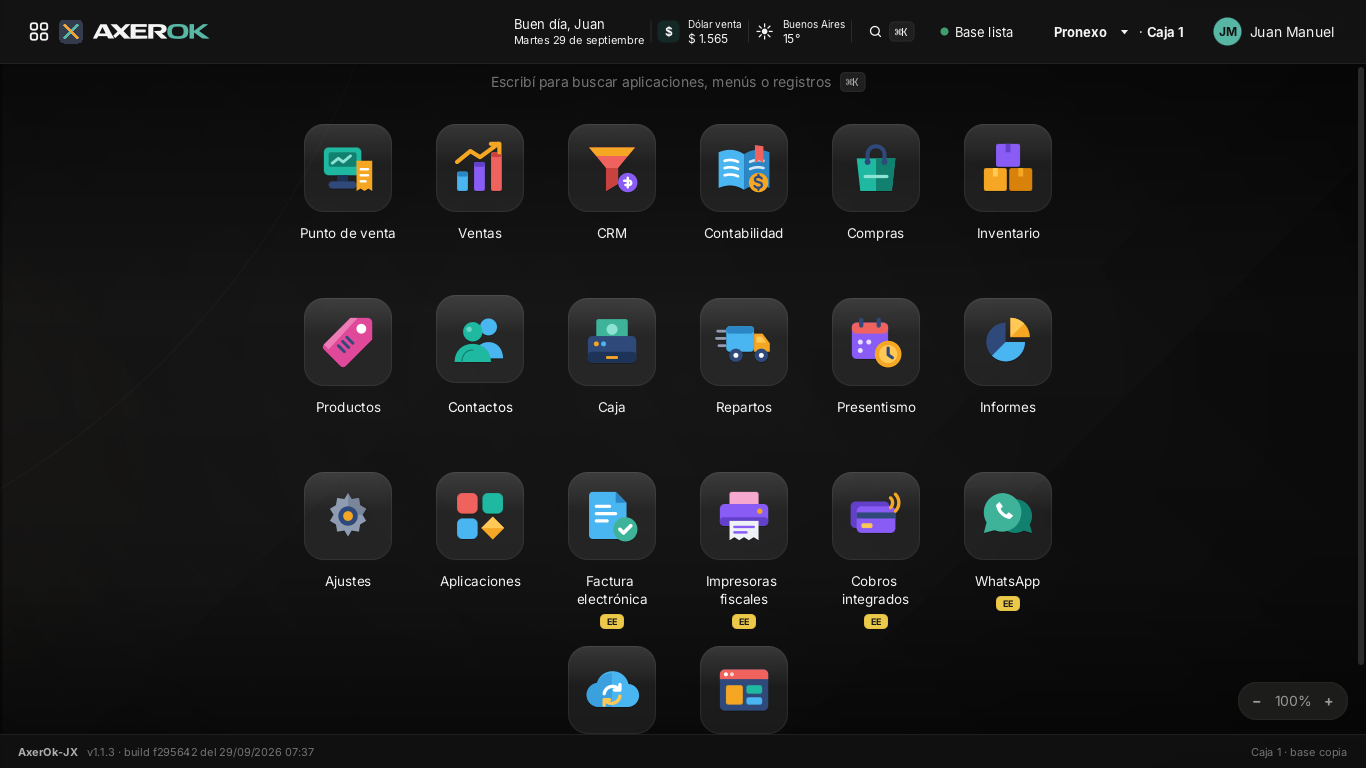This screenshot has height=768, width=1366.
Task: Expand the Pronexo company dropdown
Action: (x=1091, y=32)
